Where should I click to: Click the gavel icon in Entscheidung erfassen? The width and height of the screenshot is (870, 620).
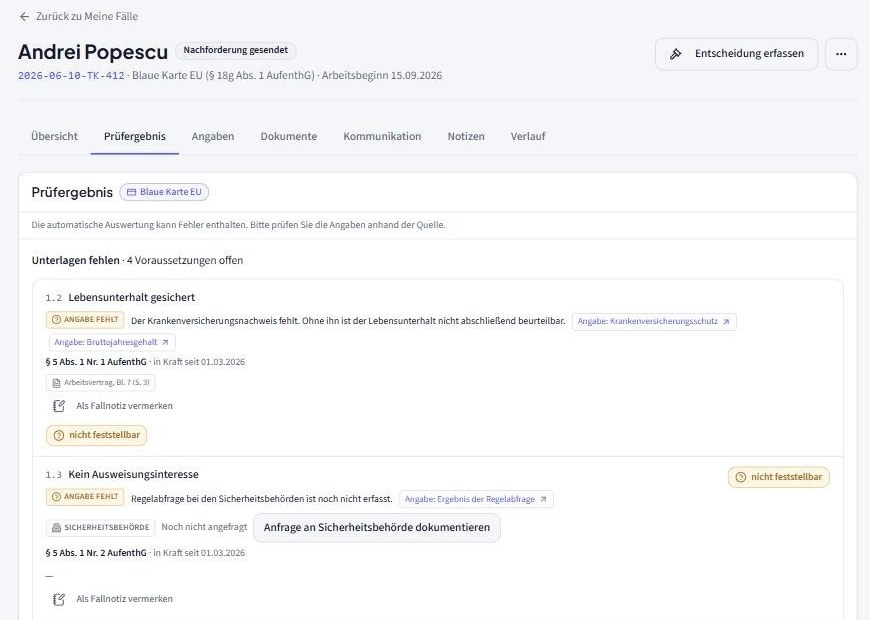click(x=675, y=54)
